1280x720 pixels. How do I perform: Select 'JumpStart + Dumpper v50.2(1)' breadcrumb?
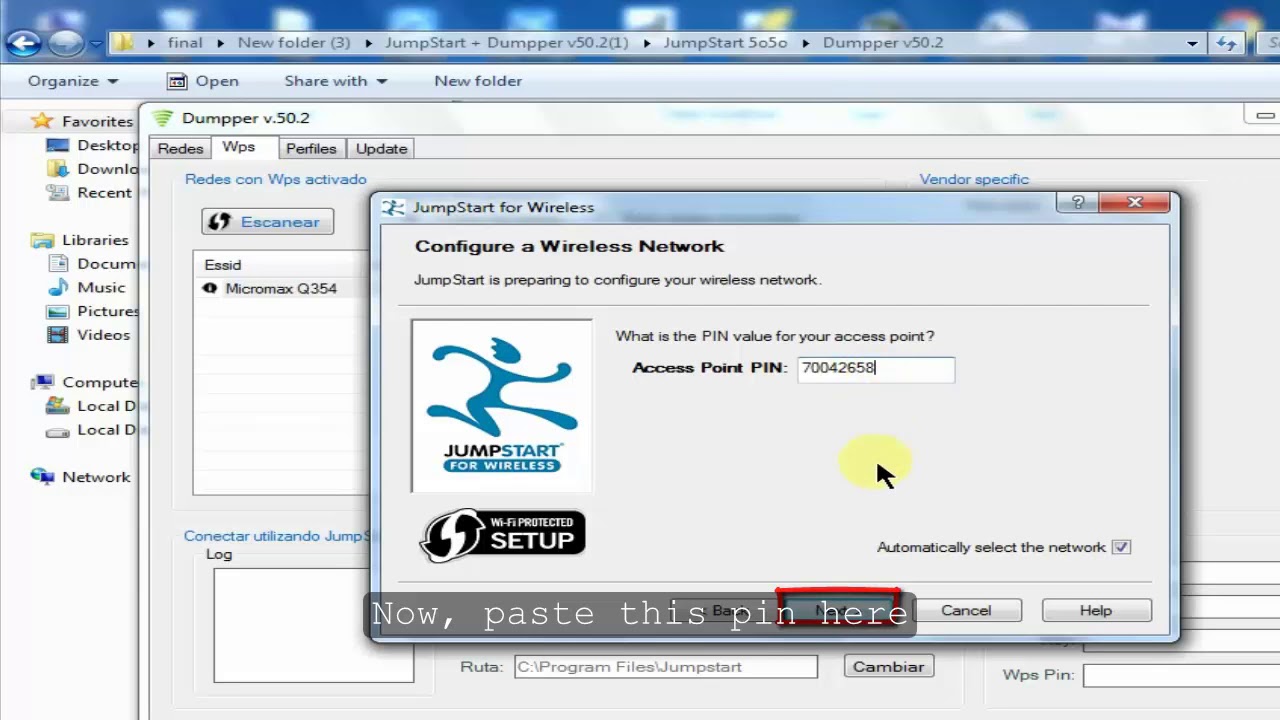point(507,43)
